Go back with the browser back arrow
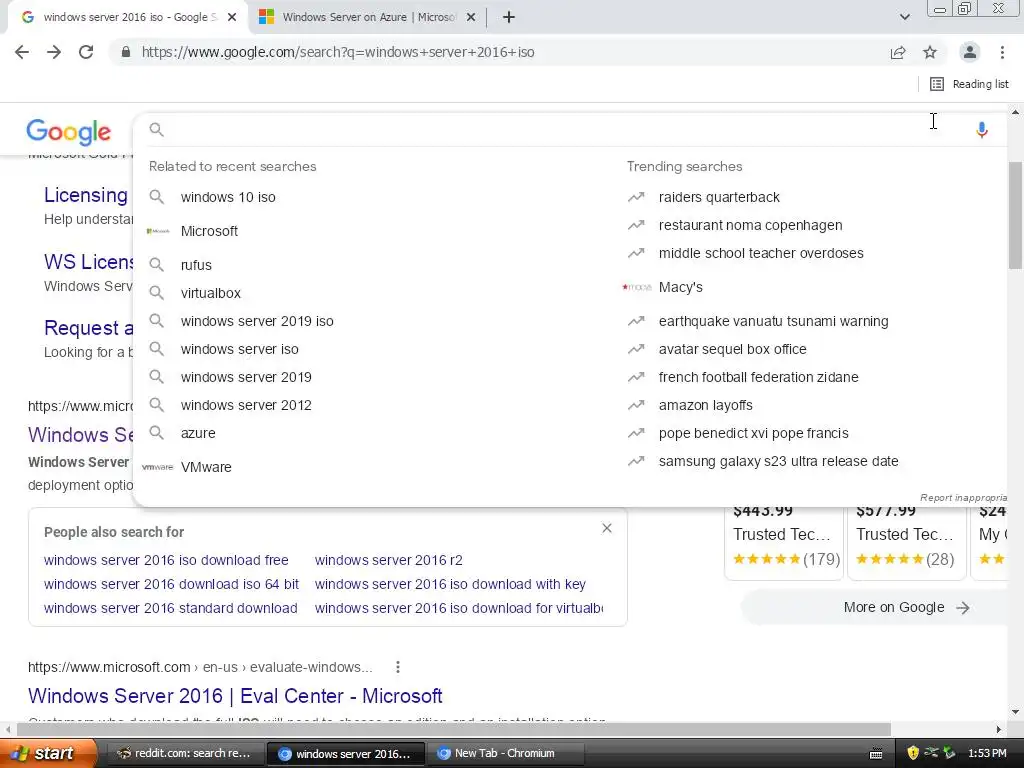 coord(22,52)
